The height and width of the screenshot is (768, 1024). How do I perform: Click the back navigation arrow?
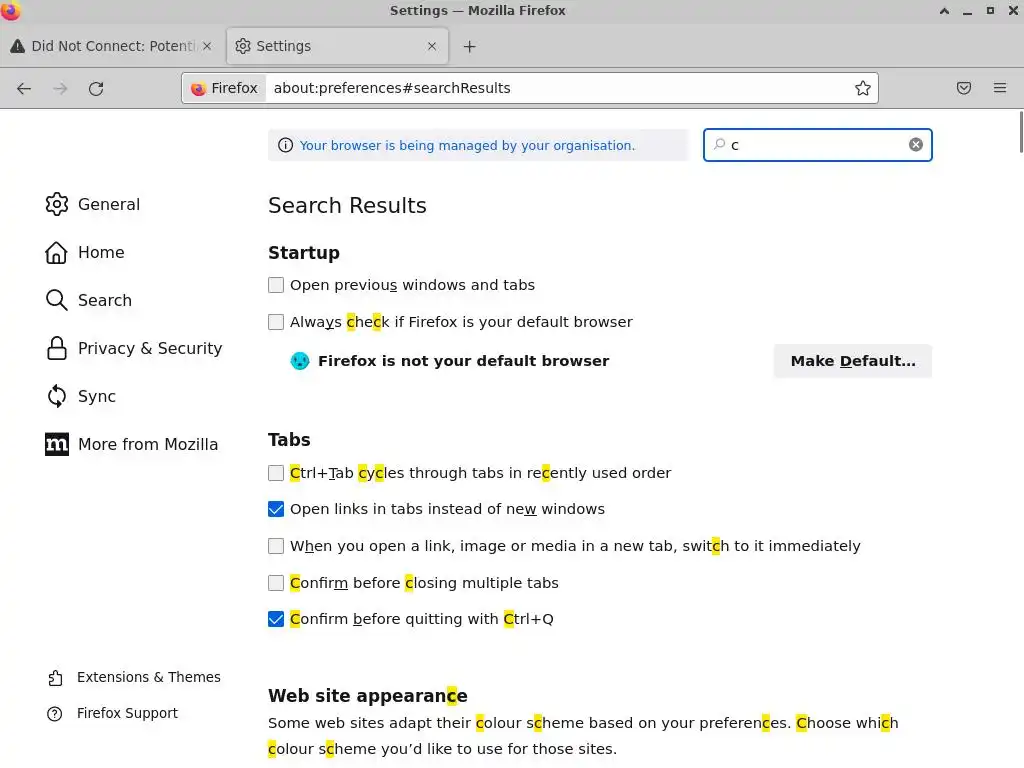24,88
